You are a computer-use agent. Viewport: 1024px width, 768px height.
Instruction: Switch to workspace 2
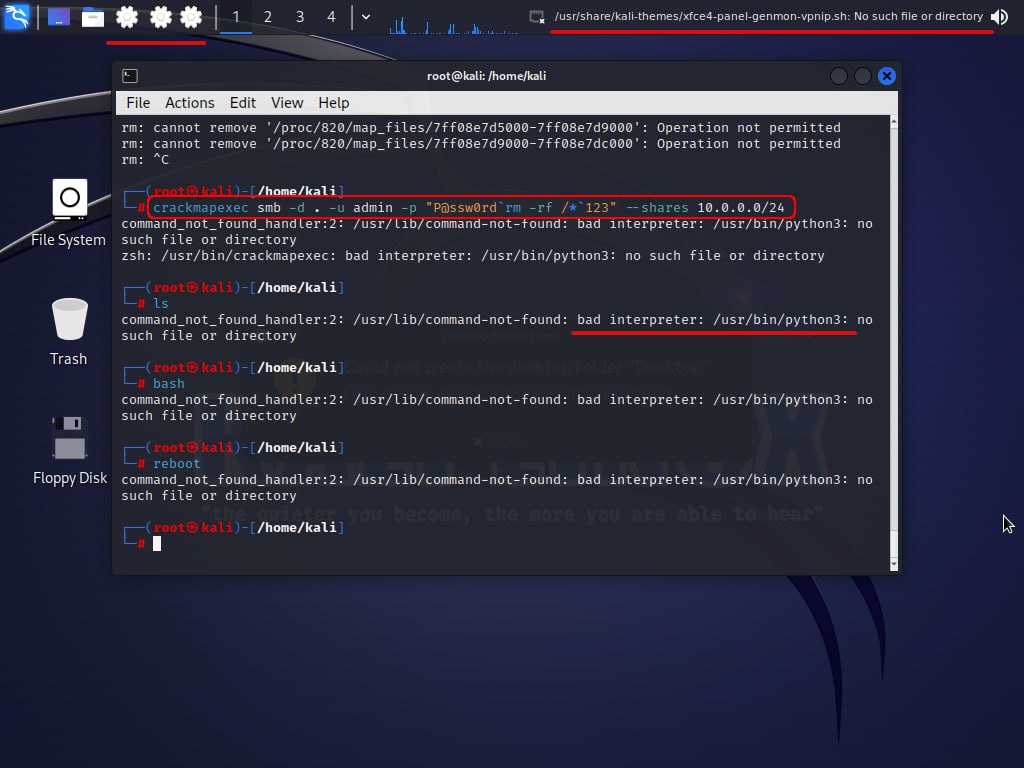click(268, 17)
